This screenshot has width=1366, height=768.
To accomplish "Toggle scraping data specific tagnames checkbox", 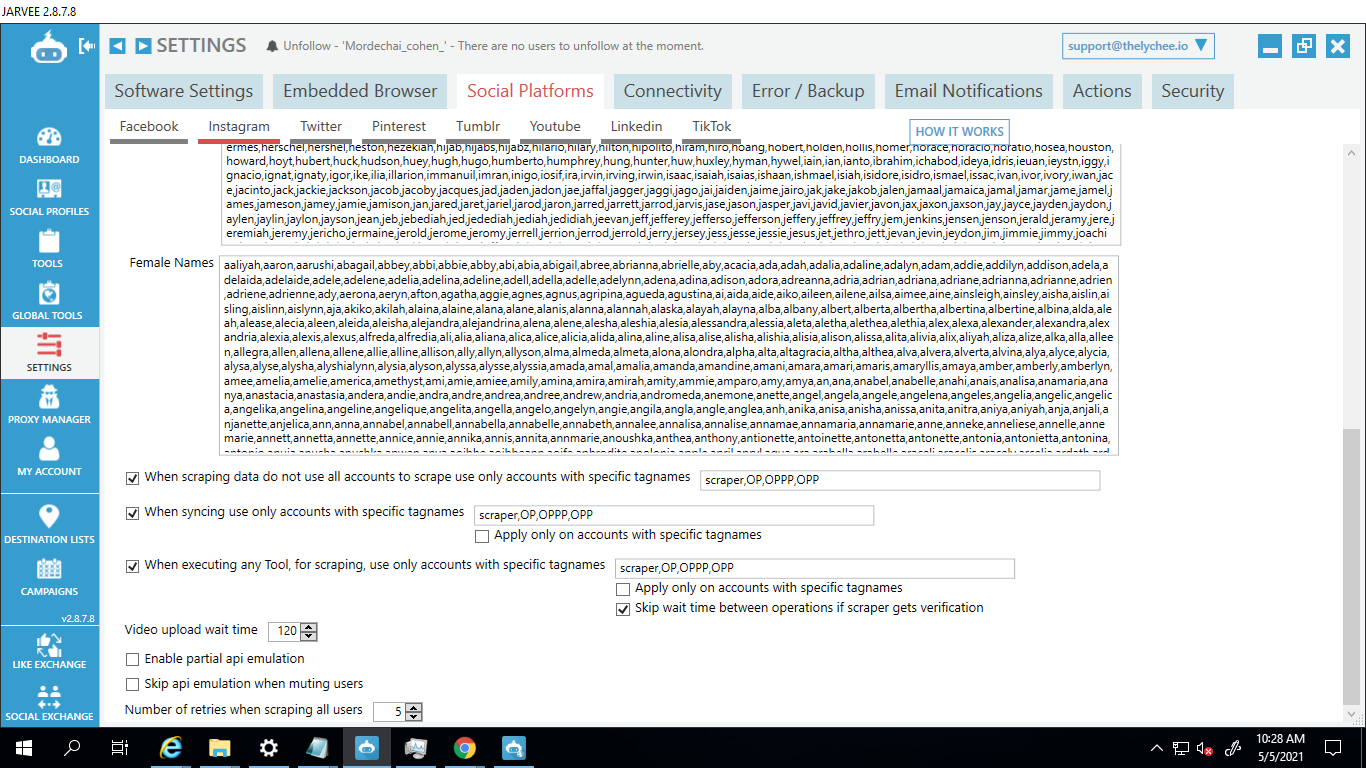I will click(x=132, y=479).
